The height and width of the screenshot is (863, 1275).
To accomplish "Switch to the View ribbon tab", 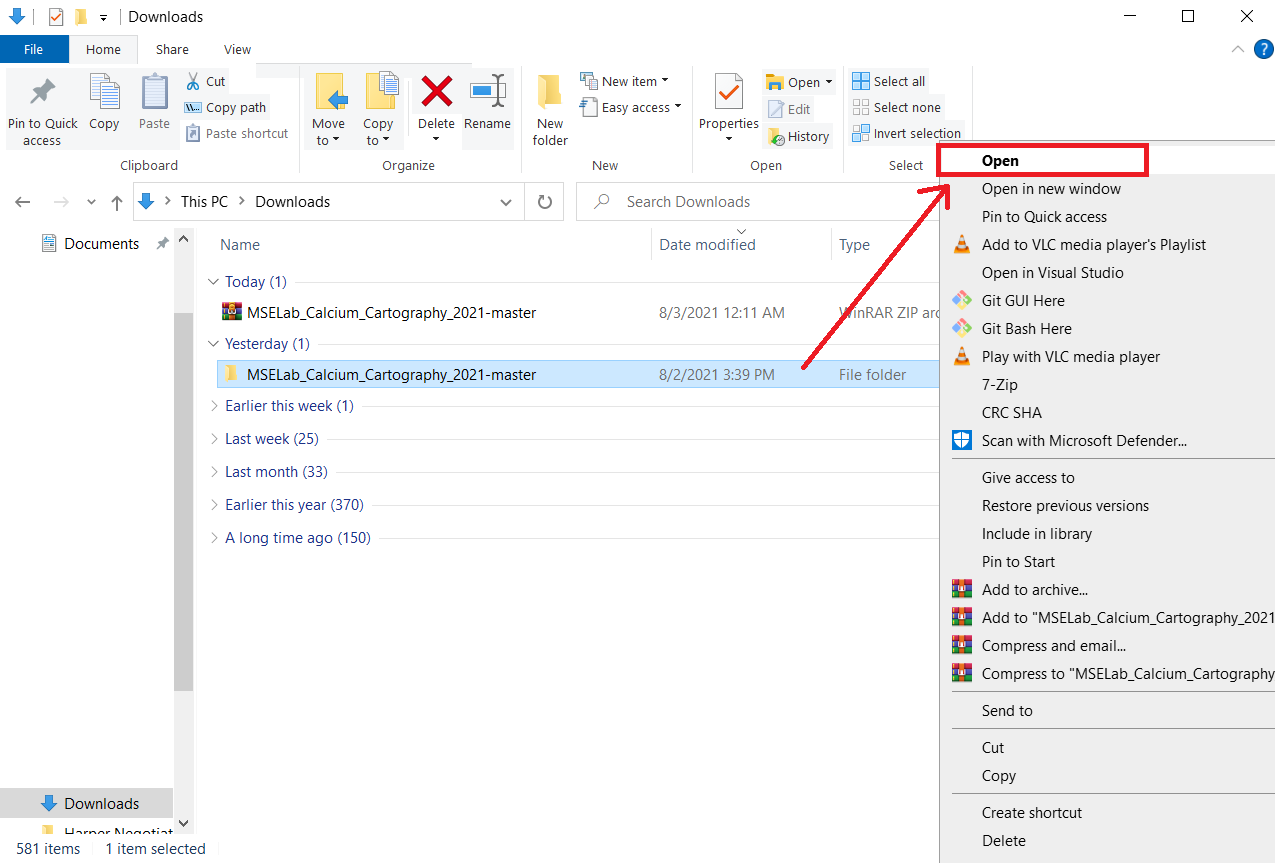I will 237,49.
